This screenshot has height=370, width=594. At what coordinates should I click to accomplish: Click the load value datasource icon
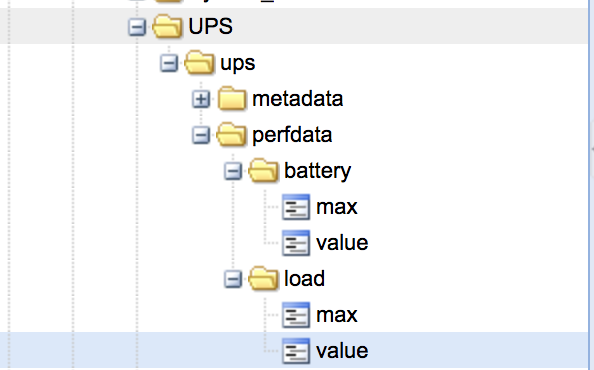(x=296, y=351)
